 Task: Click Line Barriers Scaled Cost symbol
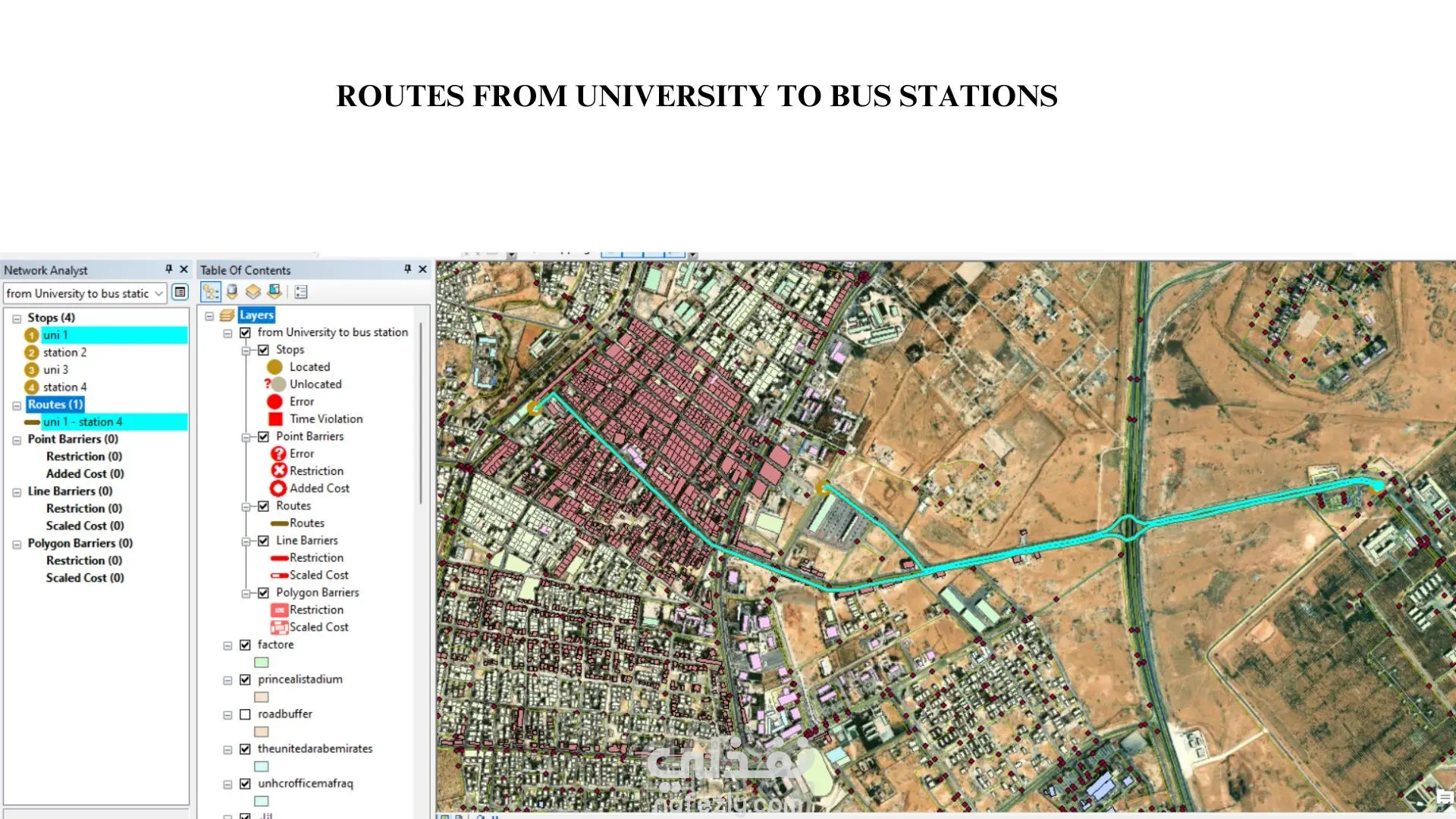(x=279, y=576)
